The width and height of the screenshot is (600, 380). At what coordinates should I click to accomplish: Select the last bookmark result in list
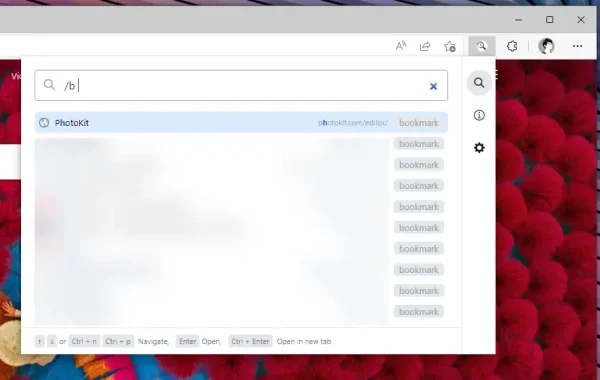pyautogui.click(x=241, y=312)
